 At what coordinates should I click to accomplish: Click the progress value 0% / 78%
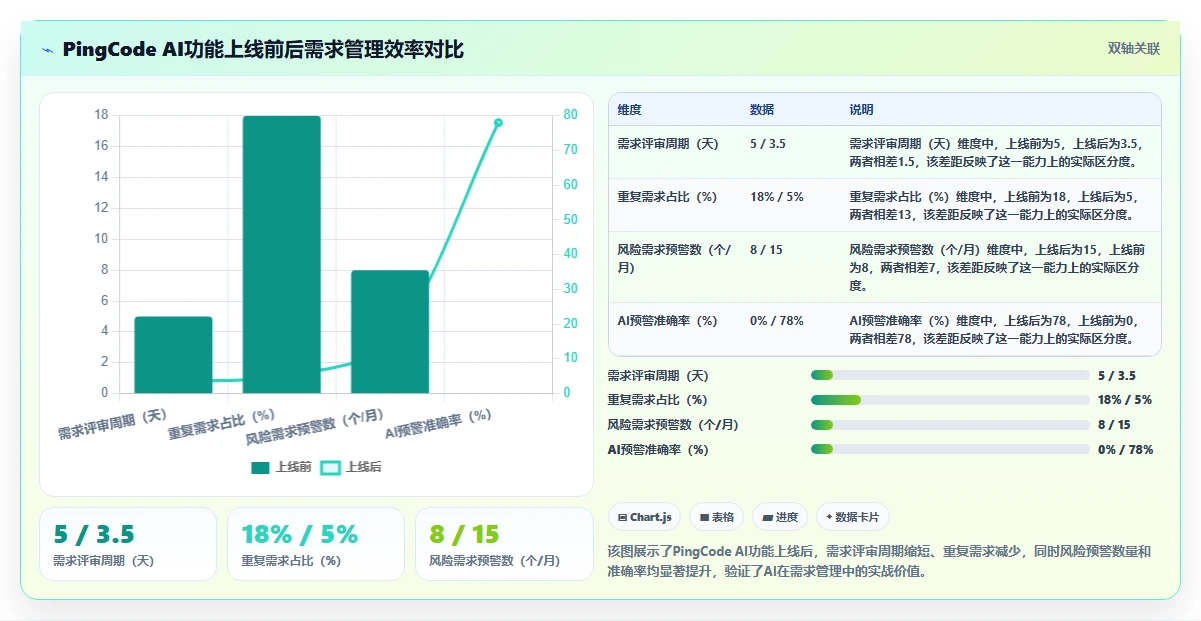pyautogui.click(x=1125, y=450)
